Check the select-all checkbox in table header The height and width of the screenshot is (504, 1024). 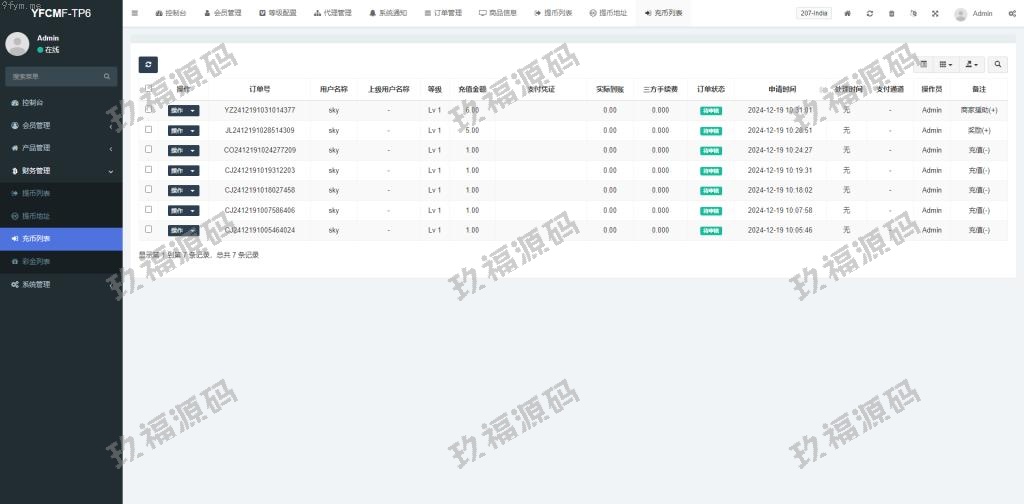pos(149,89)
